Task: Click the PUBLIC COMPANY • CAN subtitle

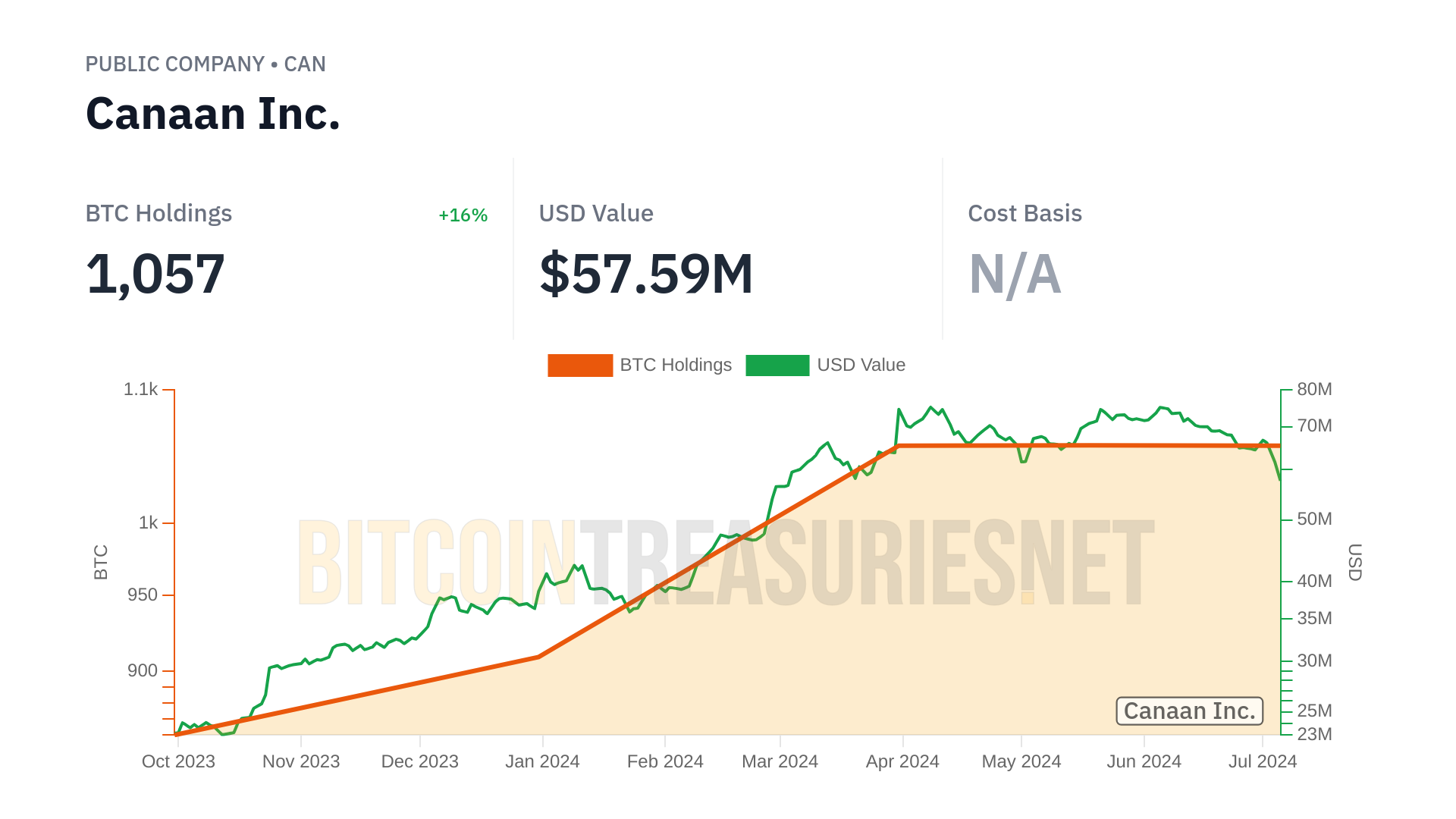Action: click(x=206, y=64)
